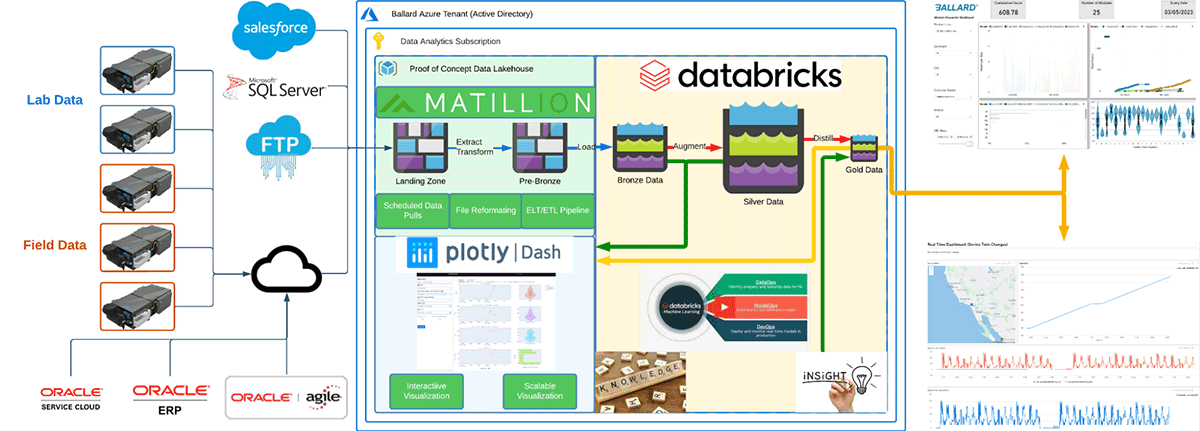This screenshot has height=431, width=1200.
Task: Click the Proof of Concept Data Lakehouse text
Action: tap(469, 69)
